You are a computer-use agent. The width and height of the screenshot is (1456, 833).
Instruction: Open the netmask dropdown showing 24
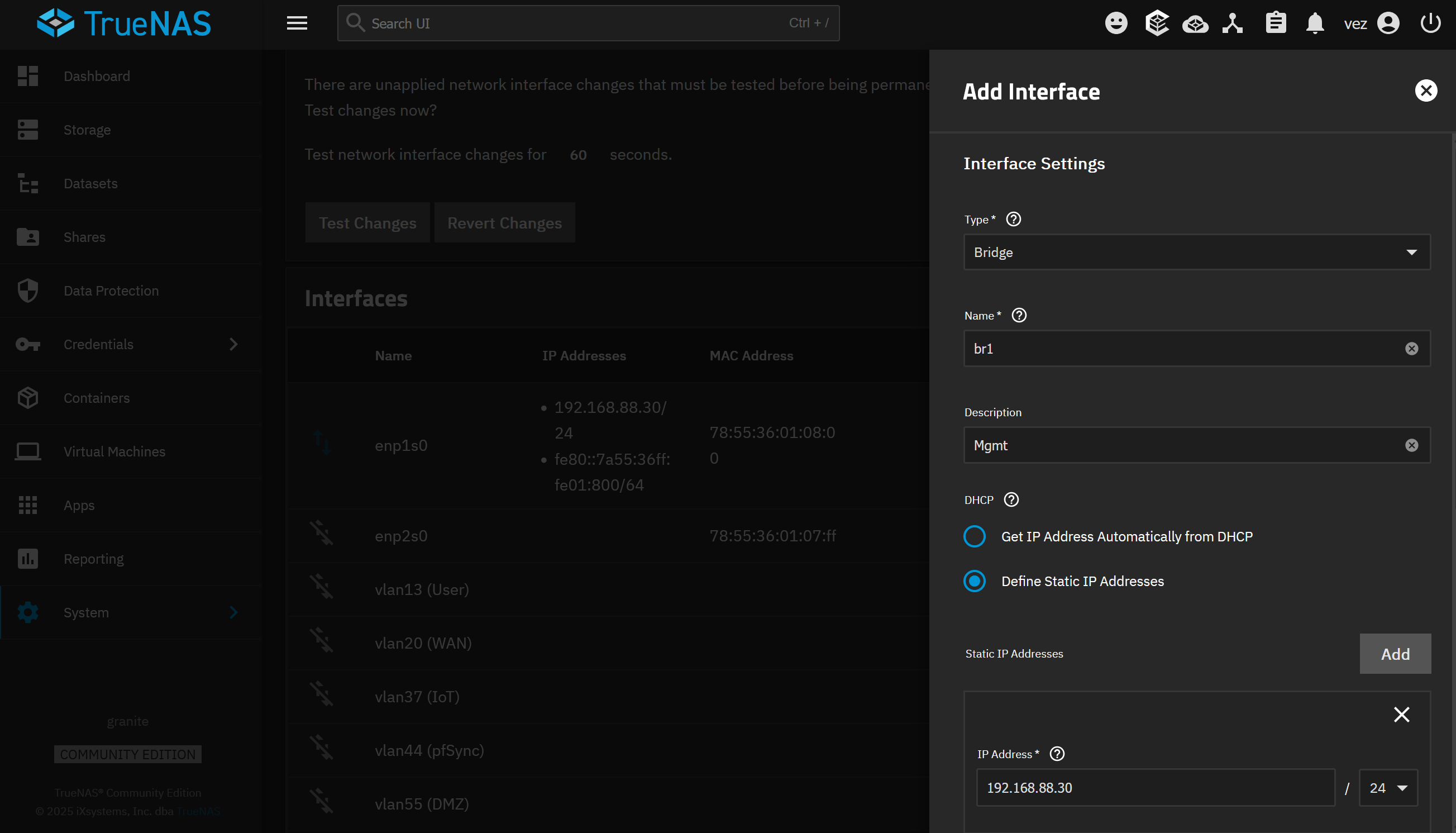[x=1388, y=788]
